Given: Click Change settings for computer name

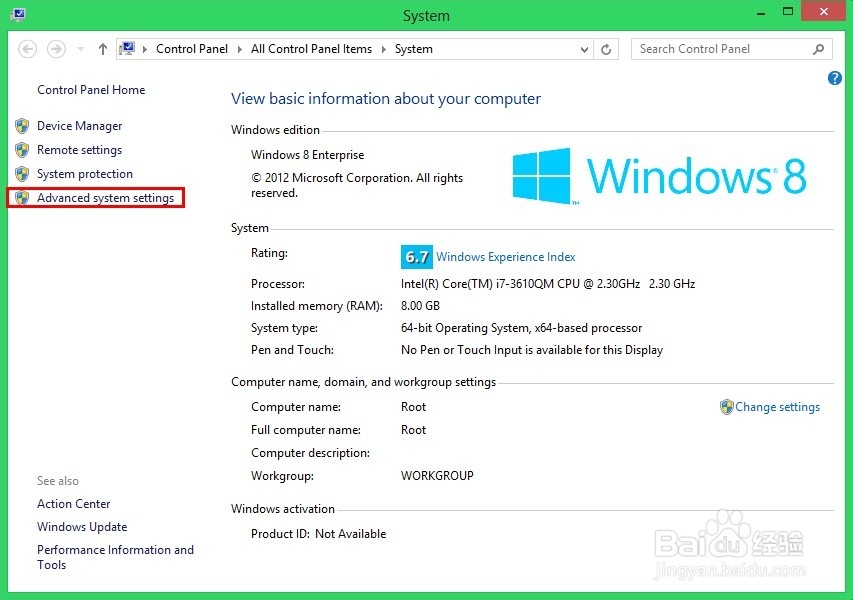Looking at the screenshot, I should (x=777, y=407).
